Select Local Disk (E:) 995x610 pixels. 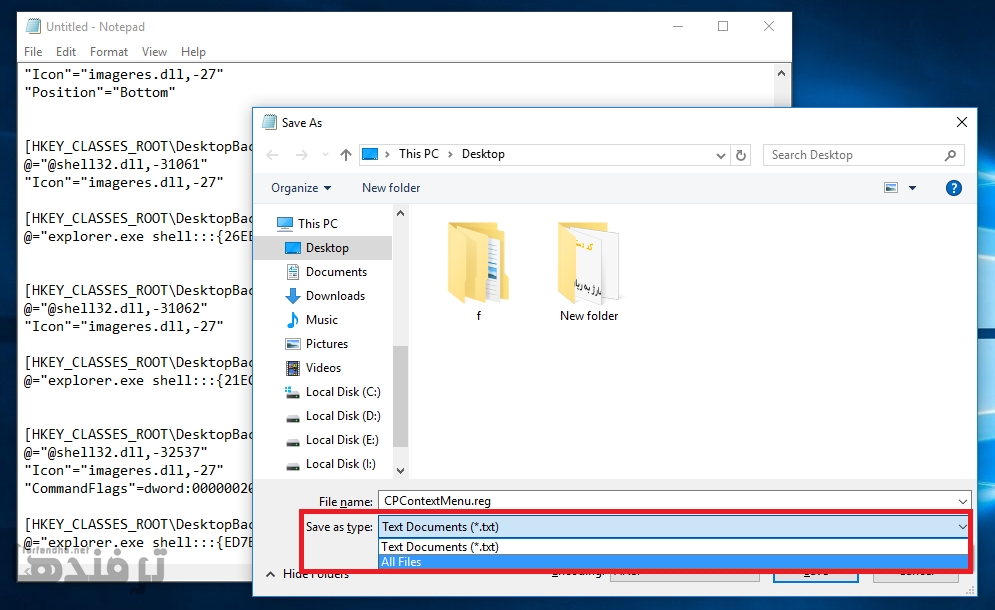pyautogui.click(x=342, y=441)
